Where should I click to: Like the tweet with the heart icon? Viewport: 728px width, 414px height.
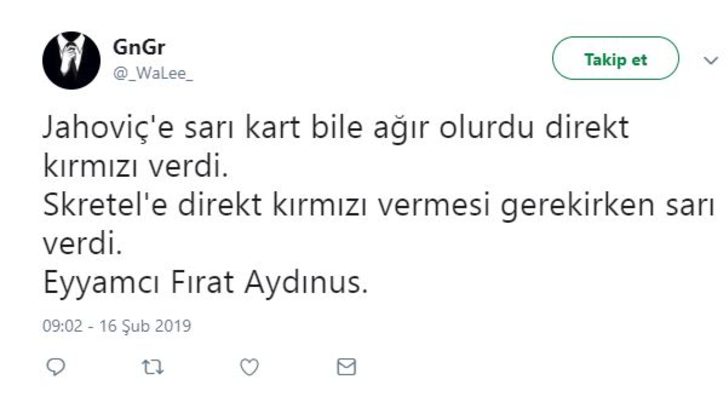click(x=250, y=368)
